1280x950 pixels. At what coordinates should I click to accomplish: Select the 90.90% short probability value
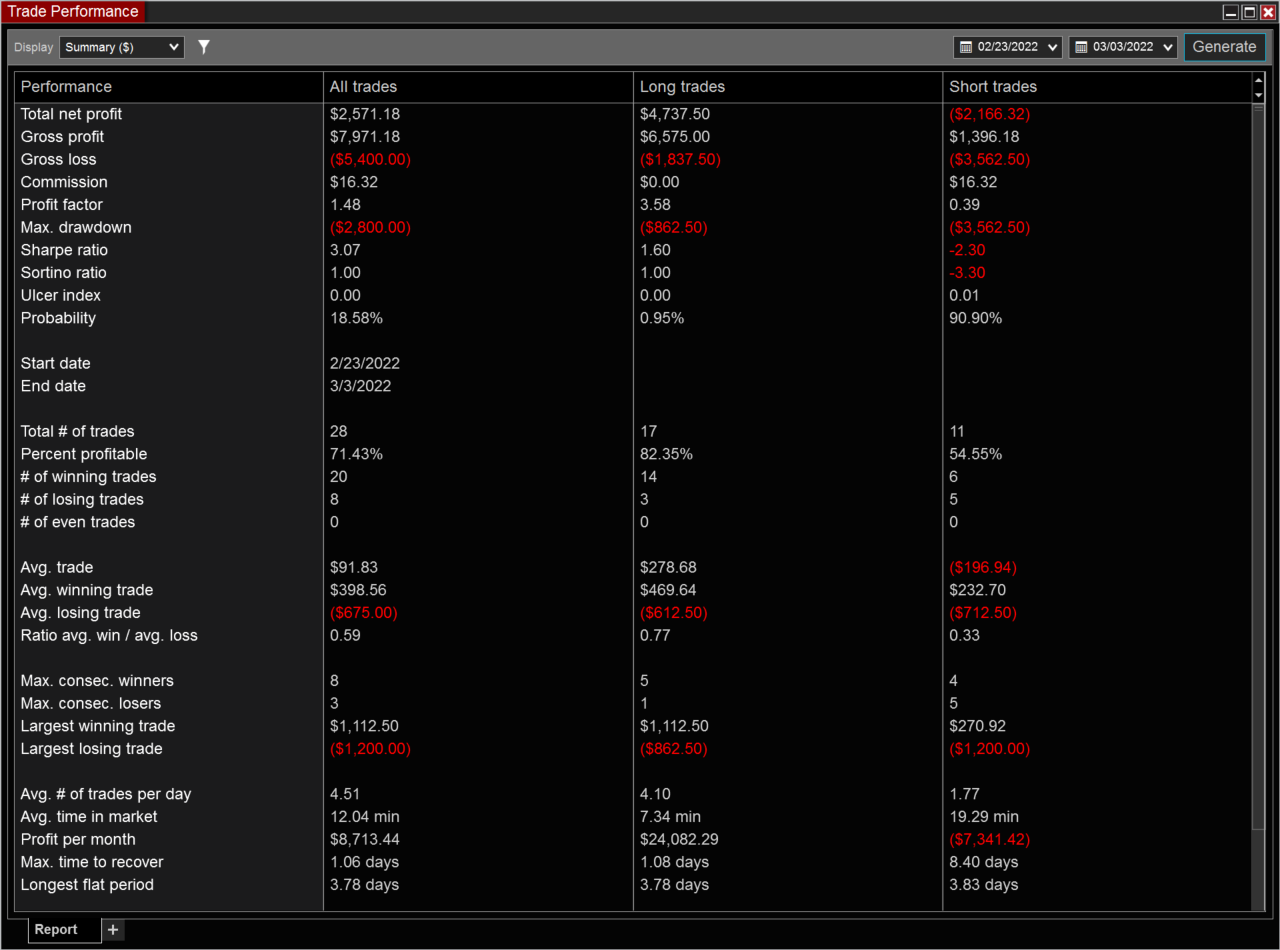pos(975,318)
